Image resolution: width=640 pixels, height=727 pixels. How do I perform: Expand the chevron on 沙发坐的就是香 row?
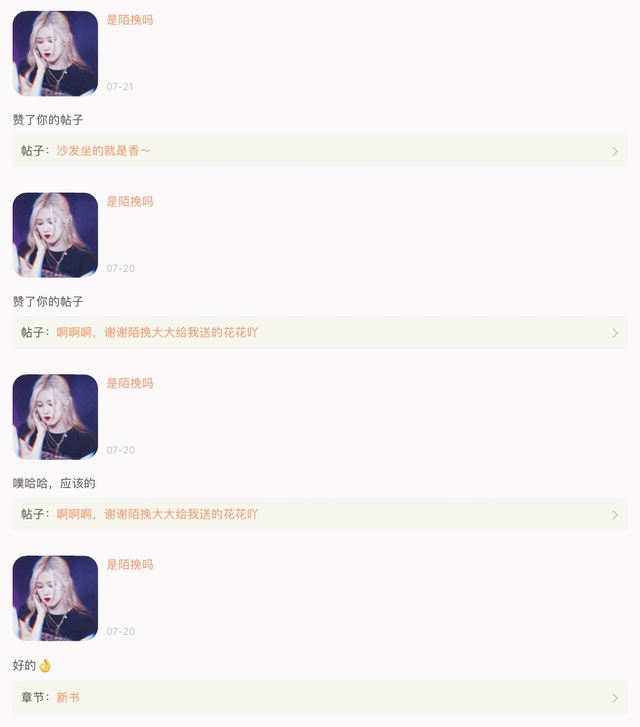615,151
